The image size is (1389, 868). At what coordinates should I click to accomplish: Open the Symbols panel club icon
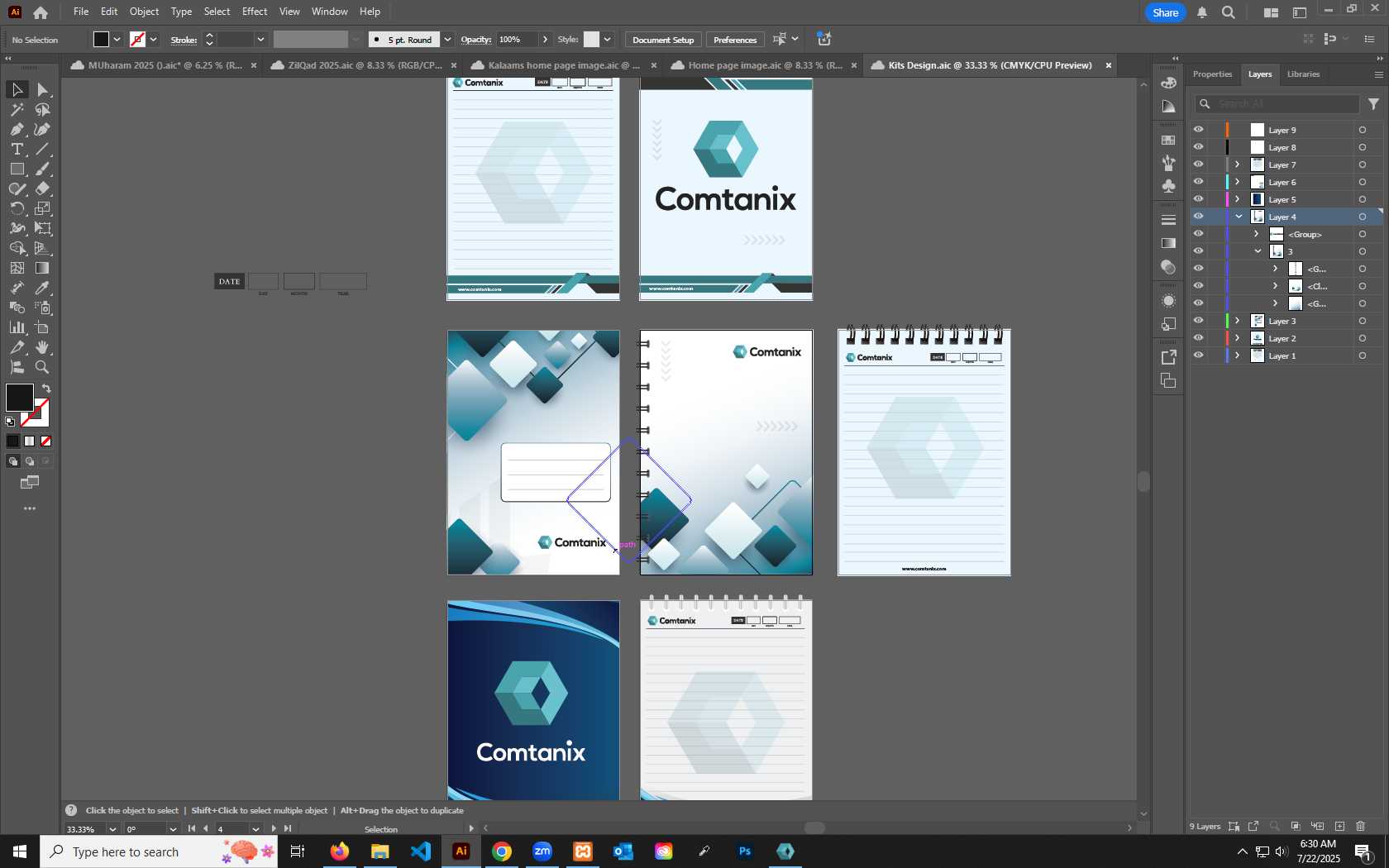[1168, 186]
